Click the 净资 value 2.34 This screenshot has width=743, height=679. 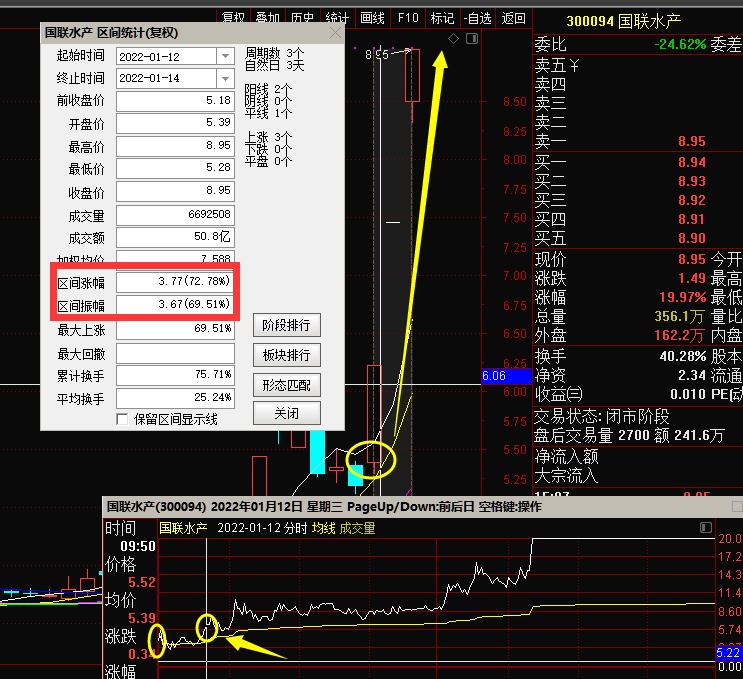pos(691,375)
